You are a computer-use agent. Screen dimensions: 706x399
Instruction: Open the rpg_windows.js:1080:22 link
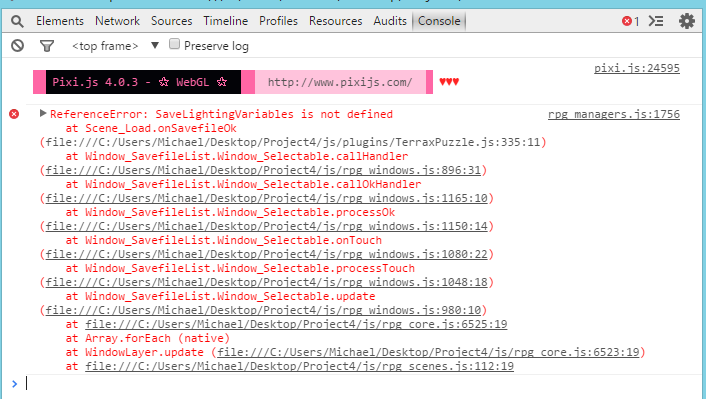(267, 254)
